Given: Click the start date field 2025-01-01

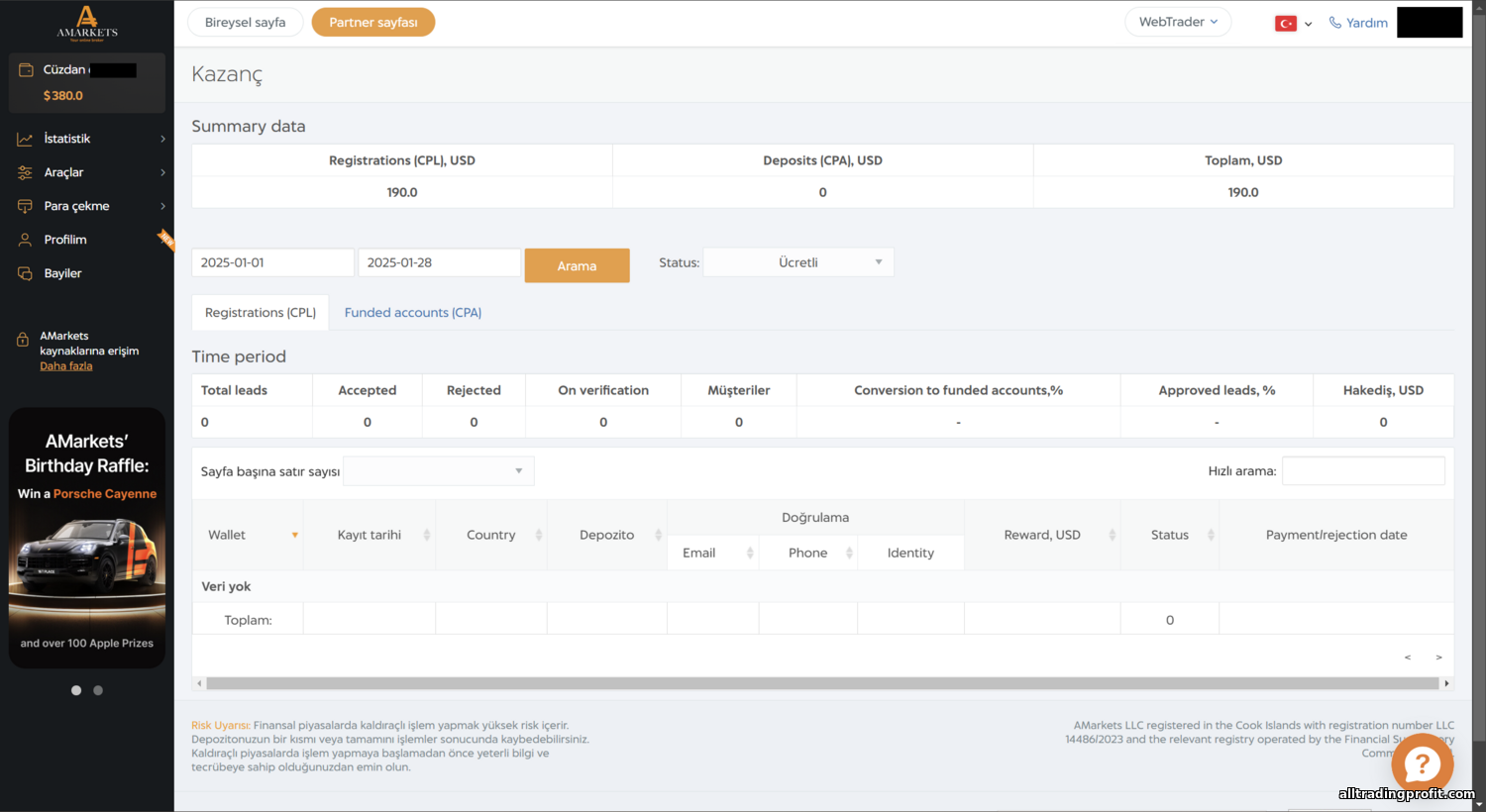Looking at the screenshot, I should pyautogui.click(x=272, y=262).
